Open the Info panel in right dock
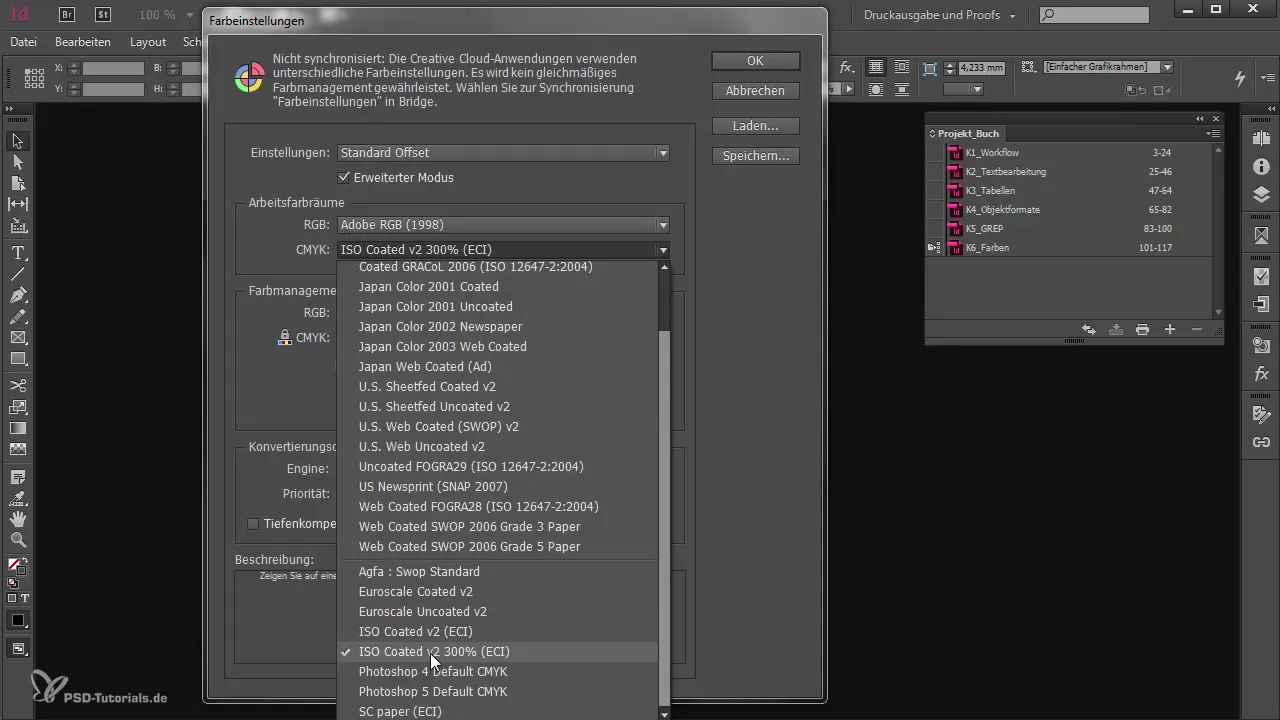The width and height of the screenshot is (1280, 720). pyautogui.click(x=1261, y=166)
